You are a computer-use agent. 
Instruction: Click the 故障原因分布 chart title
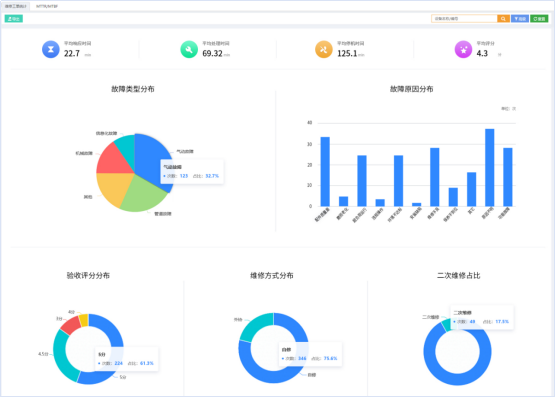click(412, 89)
